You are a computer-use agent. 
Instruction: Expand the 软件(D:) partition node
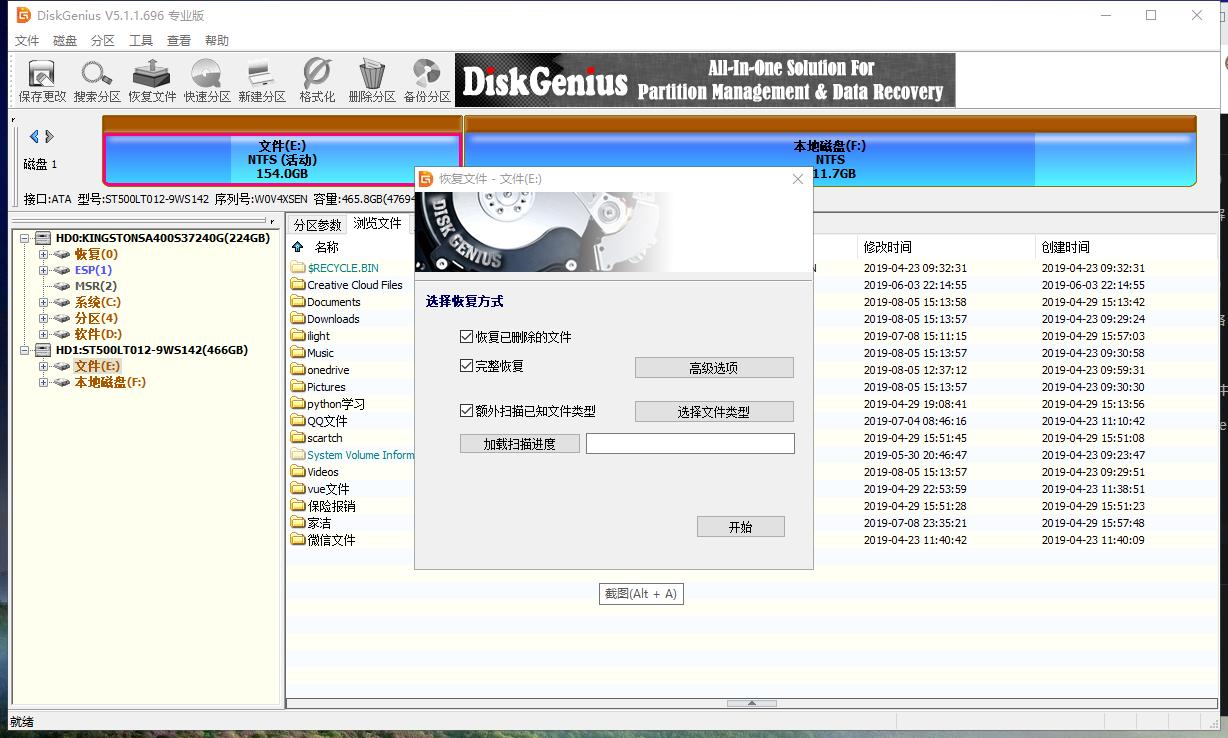[x=43, y=334]
